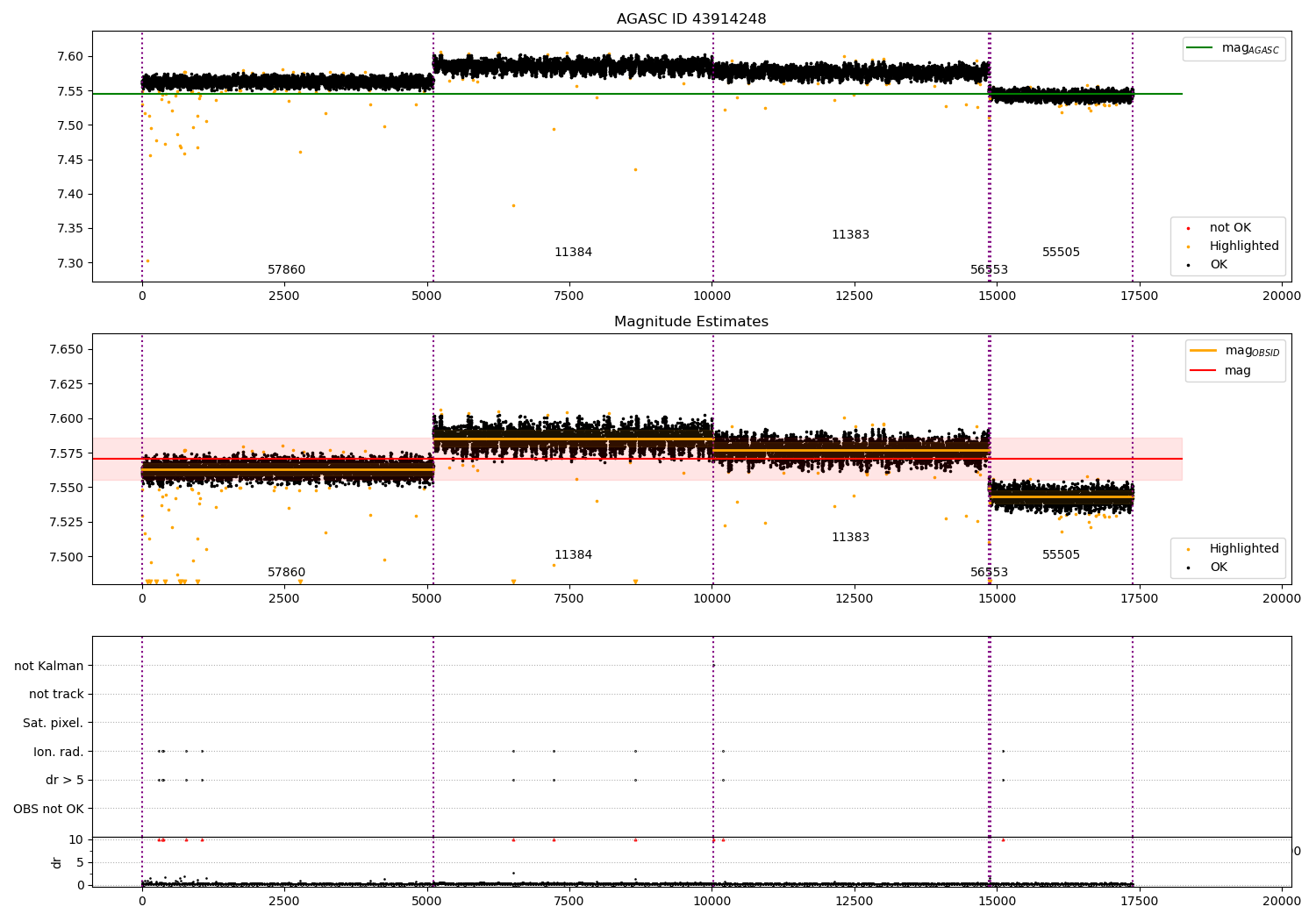
Task: Click OBSID label 11383 in the top panel
Action: point(850,235)
